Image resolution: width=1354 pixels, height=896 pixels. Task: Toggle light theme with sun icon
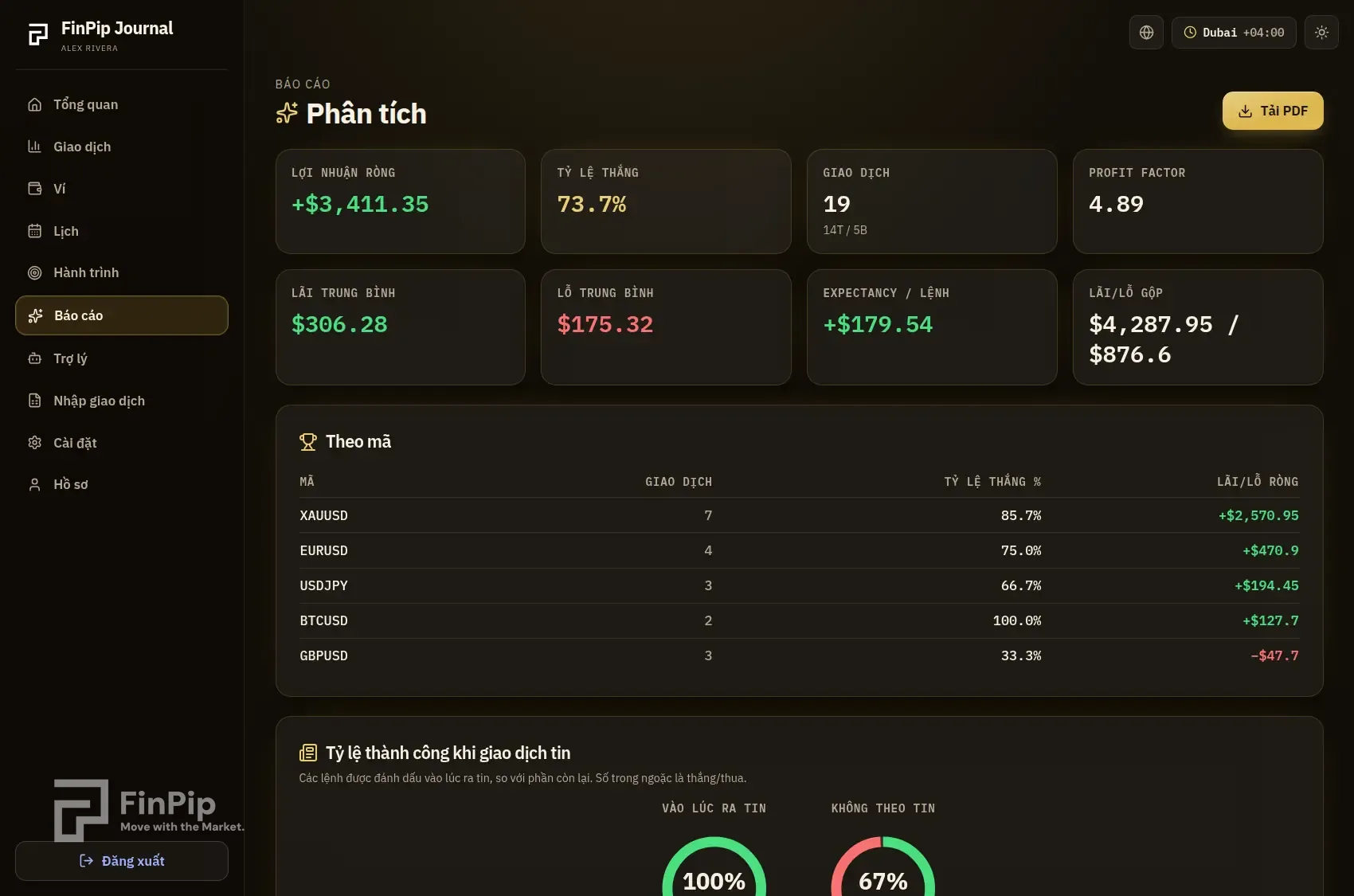tap(1321, 33)
